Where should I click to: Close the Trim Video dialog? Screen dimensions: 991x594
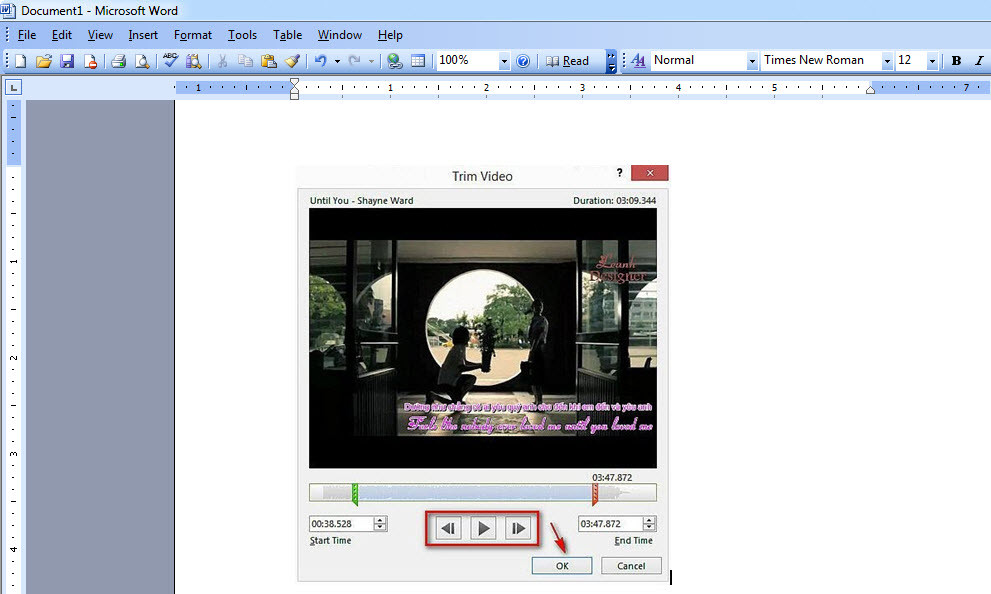pos(650,173)
